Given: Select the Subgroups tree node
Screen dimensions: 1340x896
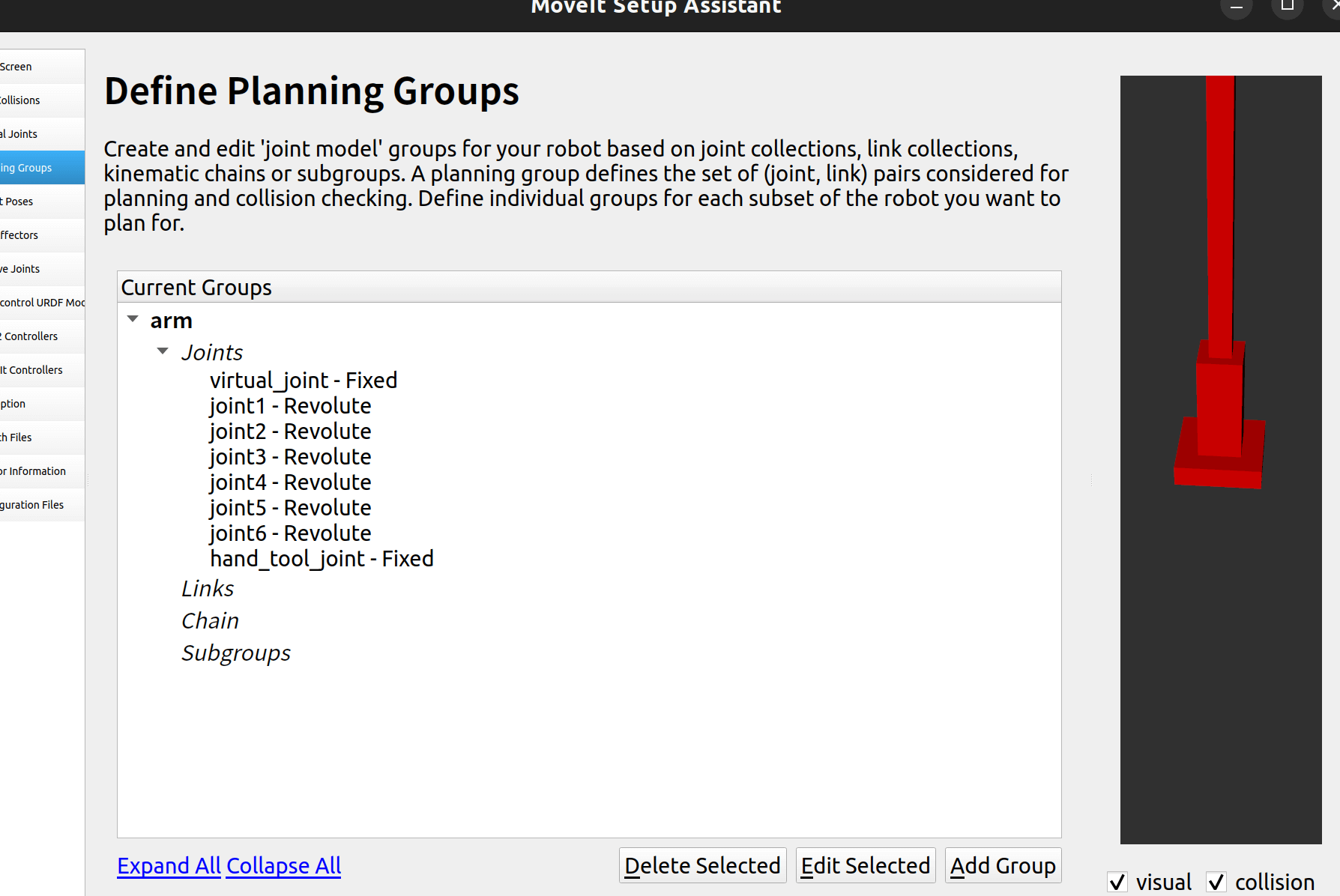Looking at the screenshot, I should (x=235, y=653).
